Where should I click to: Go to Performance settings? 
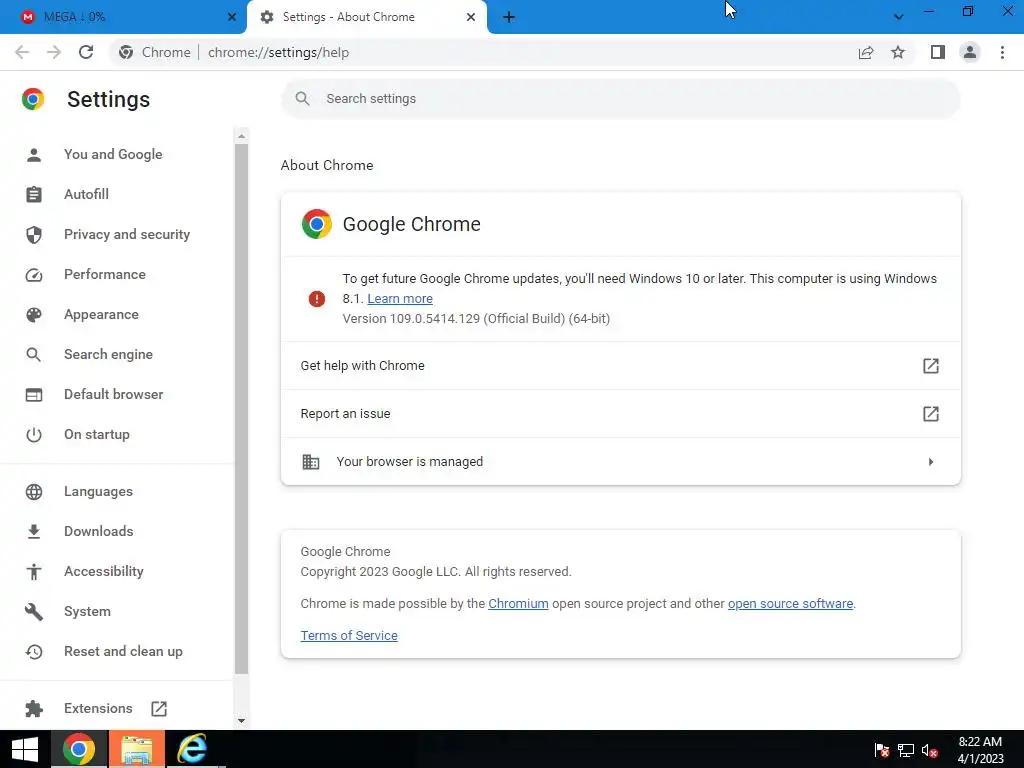pos(104,274)
